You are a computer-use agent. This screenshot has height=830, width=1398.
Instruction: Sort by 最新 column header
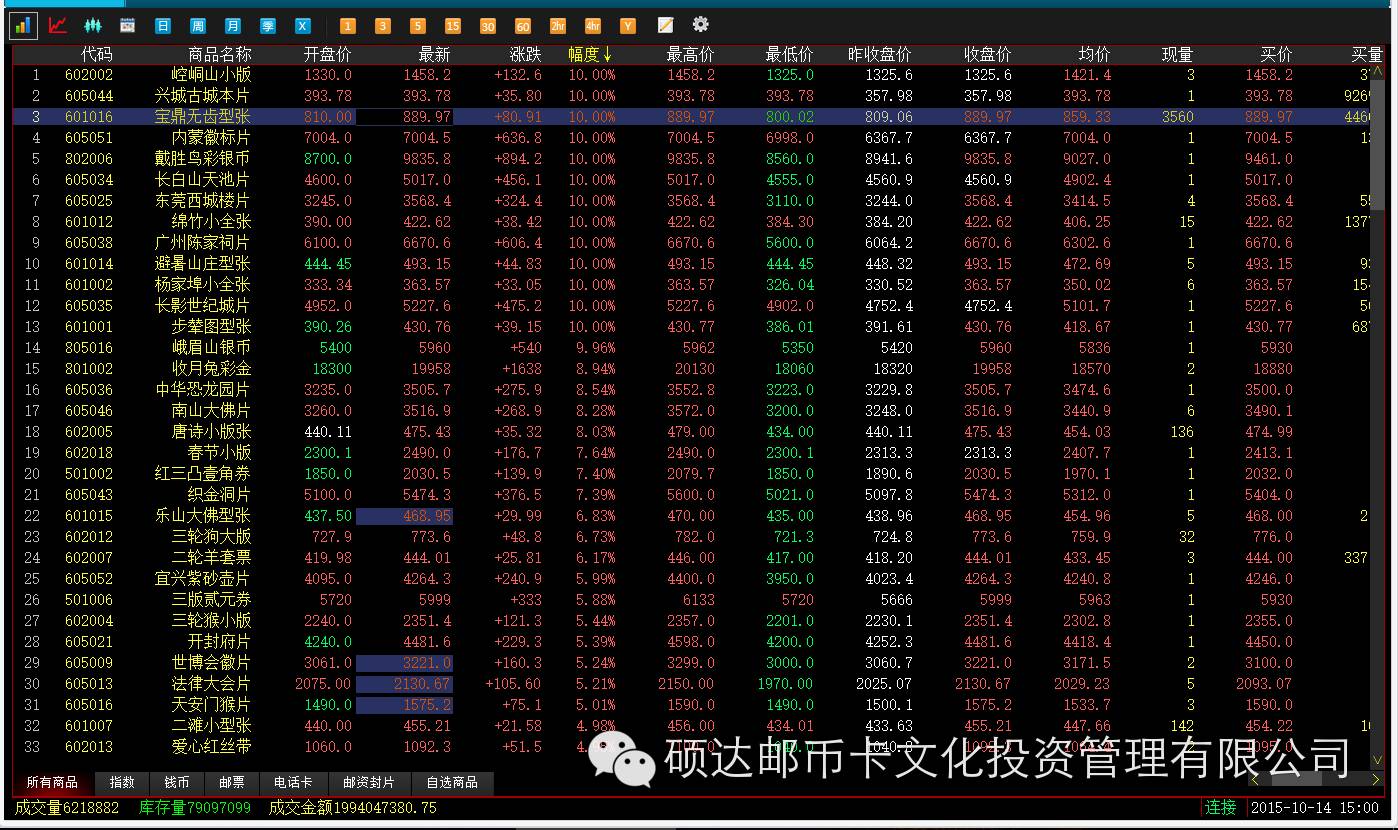pos(435,54)
